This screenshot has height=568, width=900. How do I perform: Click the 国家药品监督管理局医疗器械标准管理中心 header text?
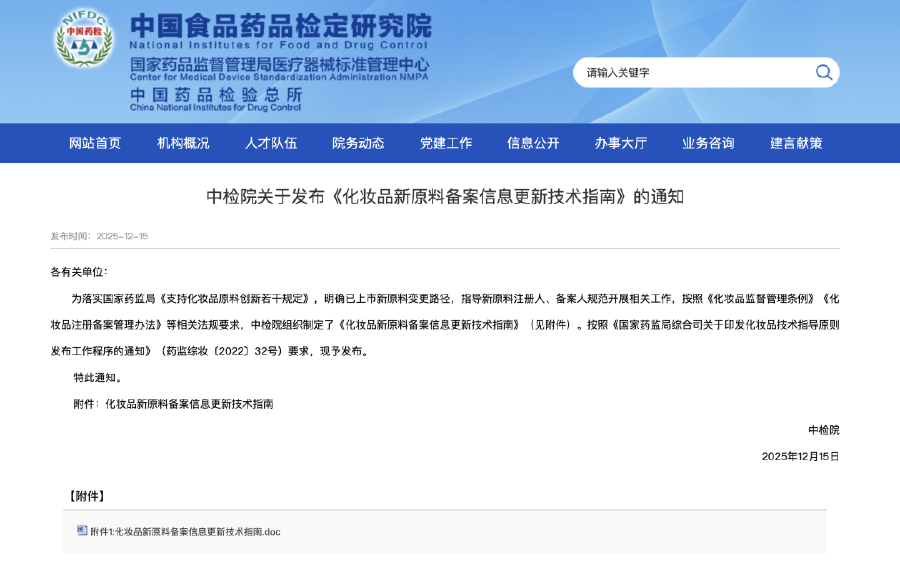pos(279,64)
